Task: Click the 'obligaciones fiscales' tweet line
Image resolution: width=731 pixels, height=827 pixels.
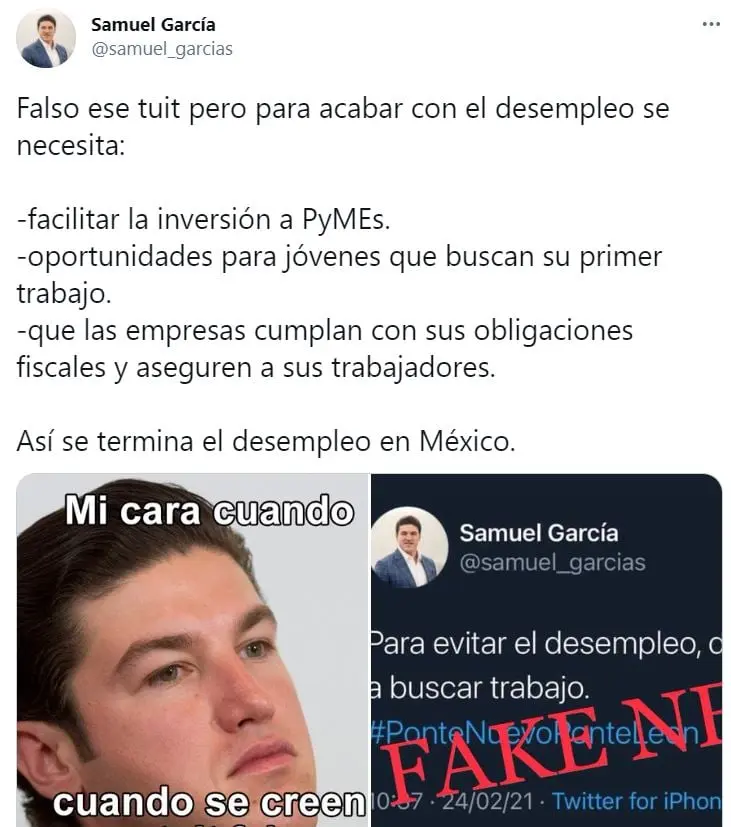Action: [324, 349]
